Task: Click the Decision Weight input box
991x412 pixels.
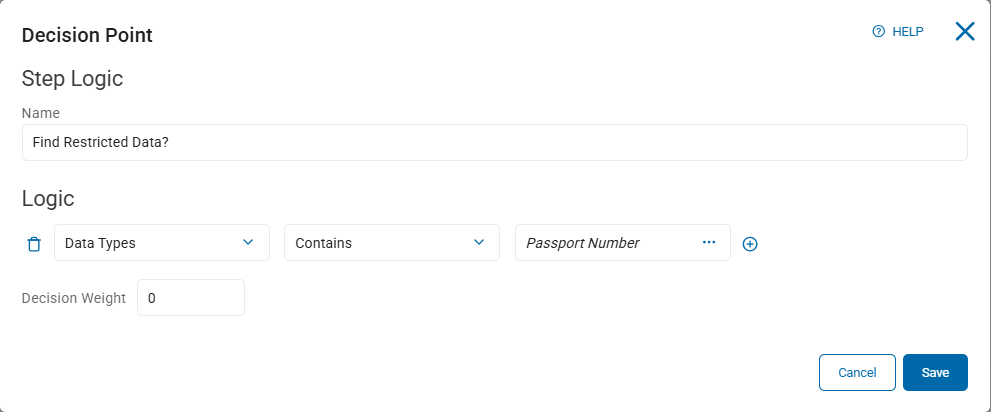Action: (x=190, y=297)
